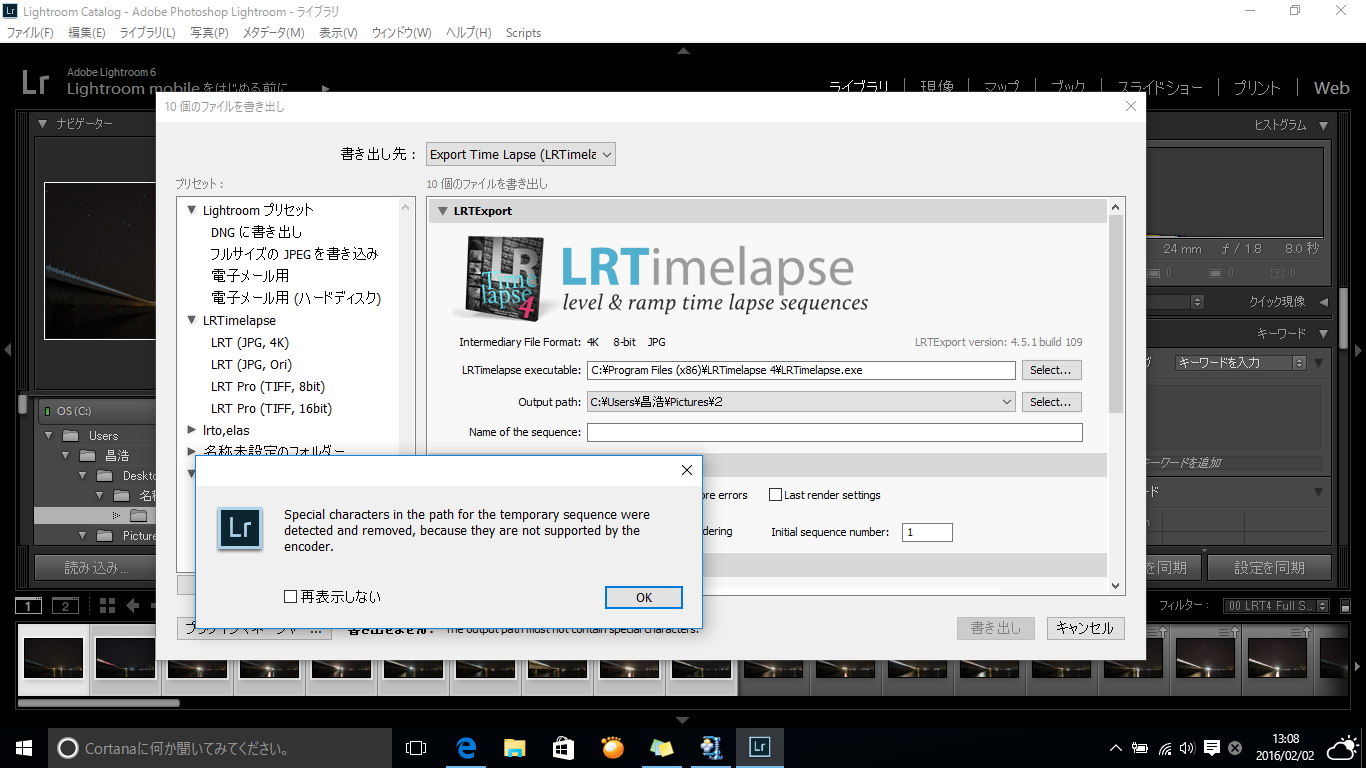The image size is (1366, 768).
Task: Launch Microsoft Edge from taskbar
Action: tap(466, 748)
